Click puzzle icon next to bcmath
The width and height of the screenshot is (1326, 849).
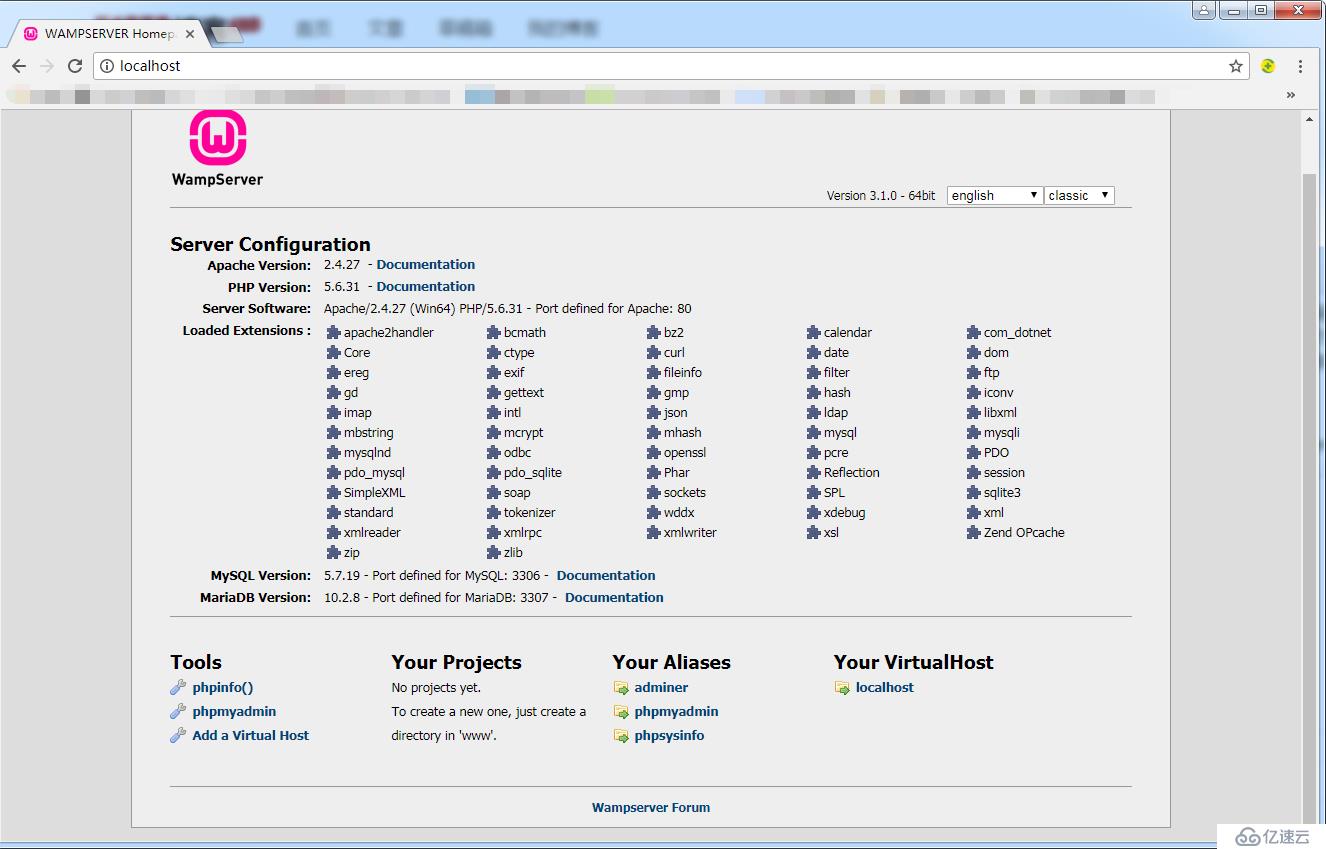pyautogui.click(x=494, y=332)
